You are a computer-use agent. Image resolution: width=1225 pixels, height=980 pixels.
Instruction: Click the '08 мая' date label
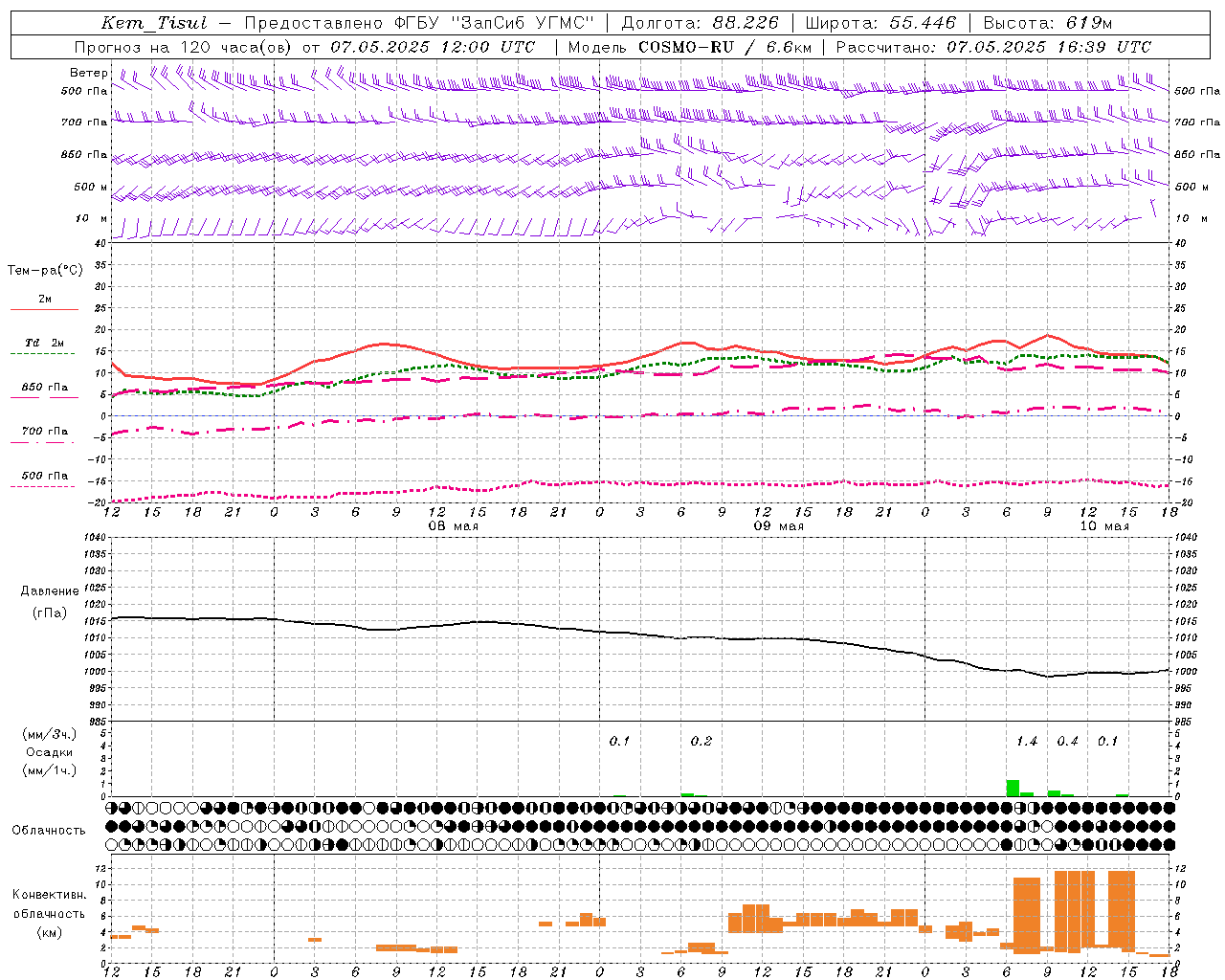453,526
